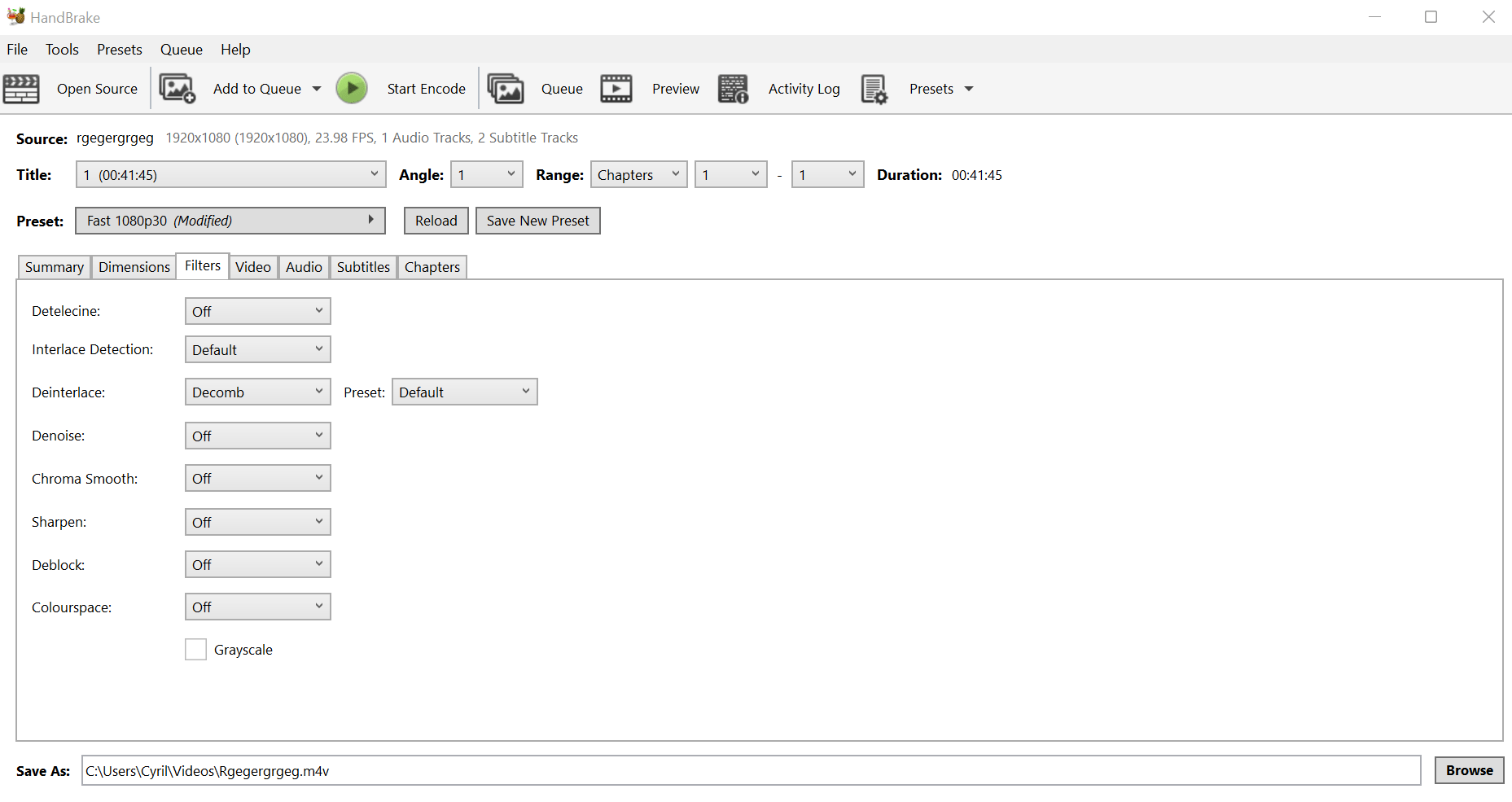Click the Activity Log icon
Screen dimensions: 1512x802
click(x=734, y=89)
